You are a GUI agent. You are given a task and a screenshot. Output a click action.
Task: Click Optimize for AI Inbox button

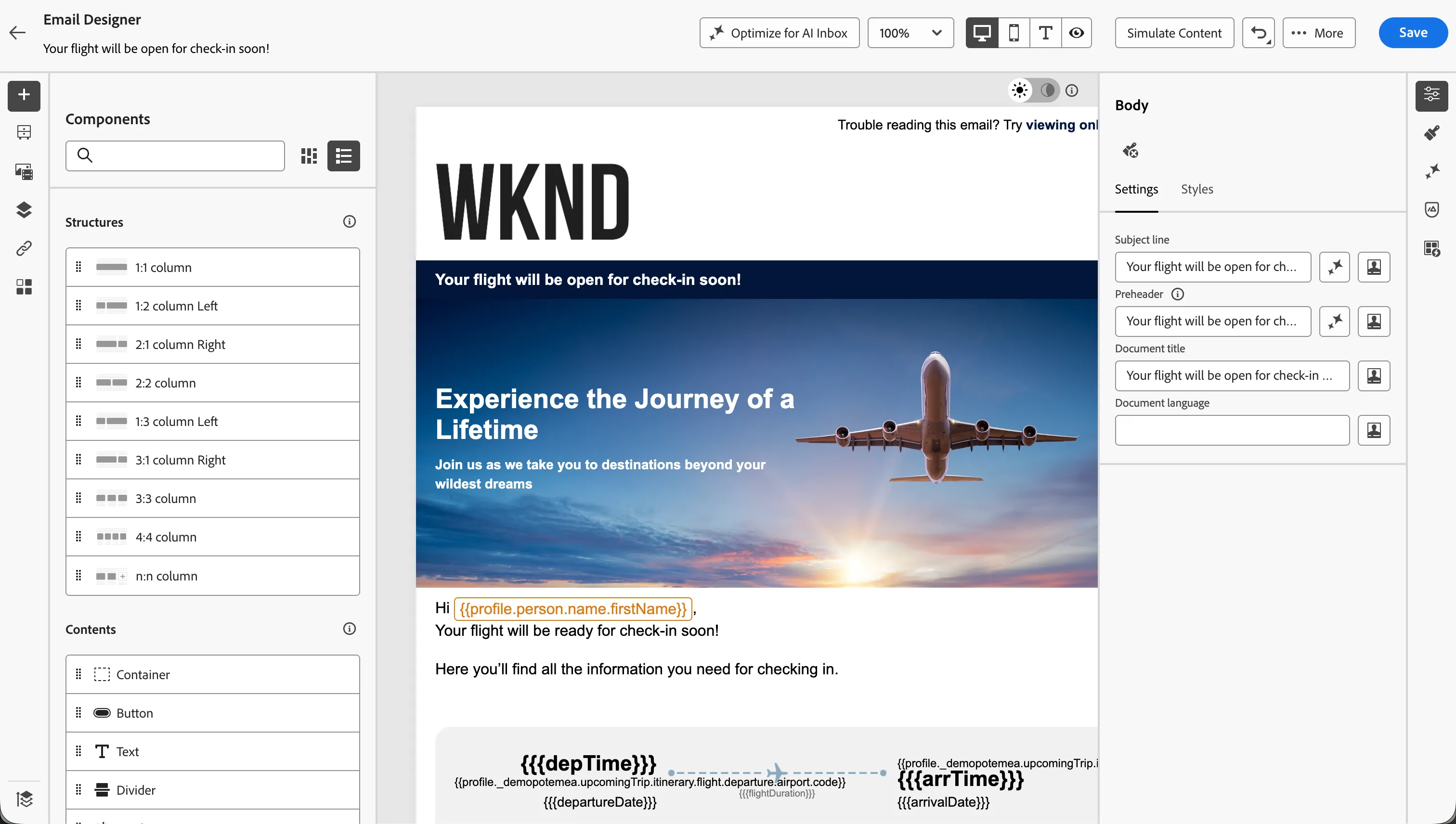(x=780, y=33)
